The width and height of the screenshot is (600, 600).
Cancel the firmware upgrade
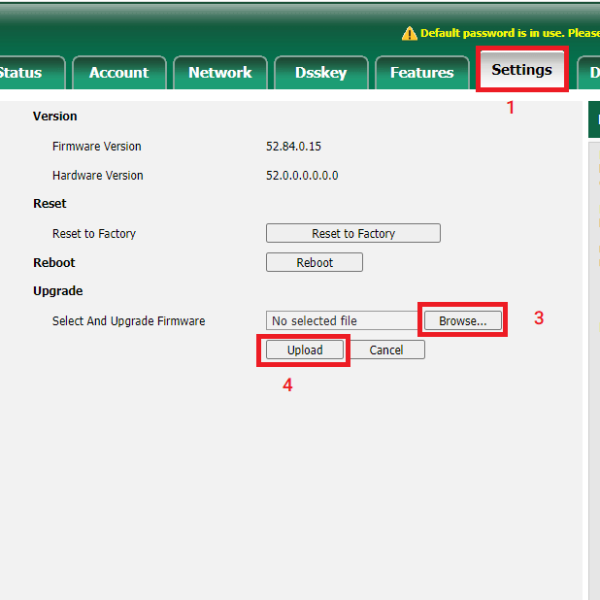click(386, 350)
